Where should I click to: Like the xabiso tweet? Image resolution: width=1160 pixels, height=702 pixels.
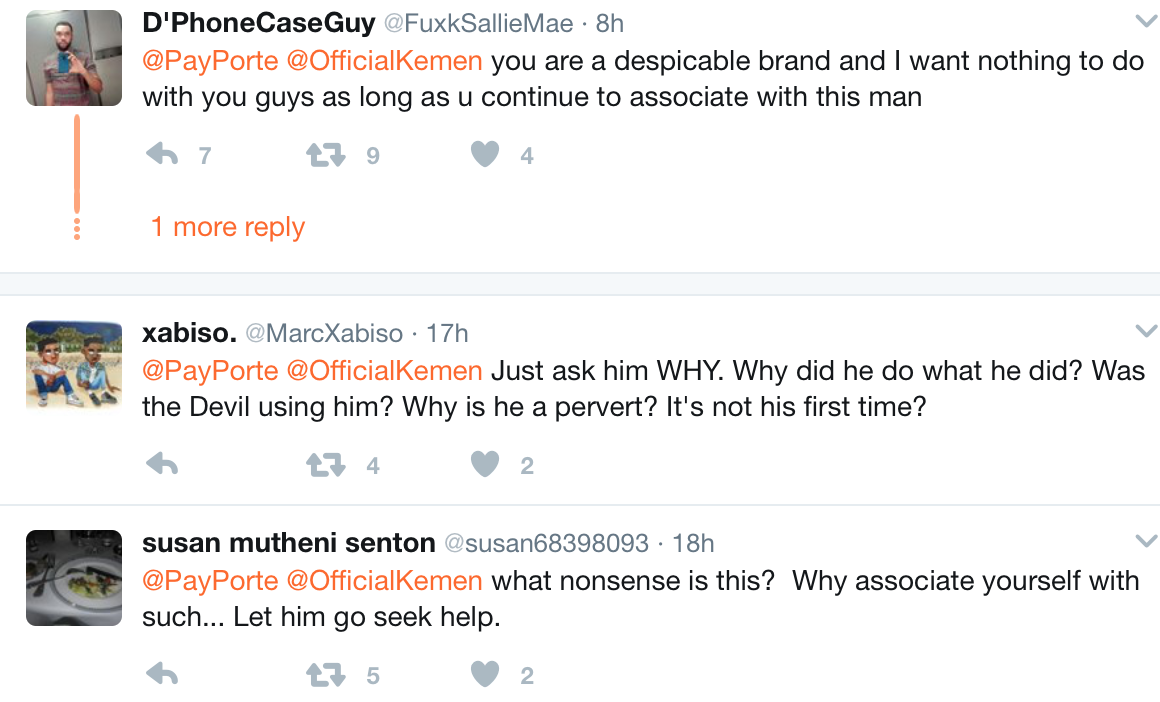(x=485, y=465)
